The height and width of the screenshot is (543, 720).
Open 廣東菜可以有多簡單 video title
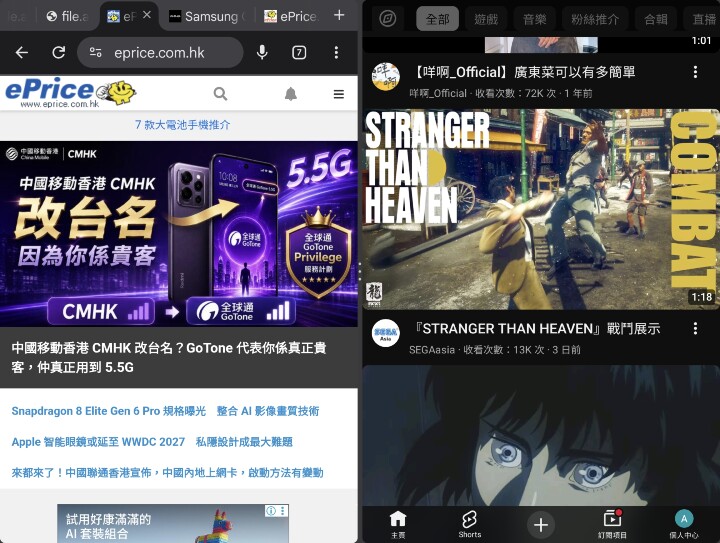[523, 72]
